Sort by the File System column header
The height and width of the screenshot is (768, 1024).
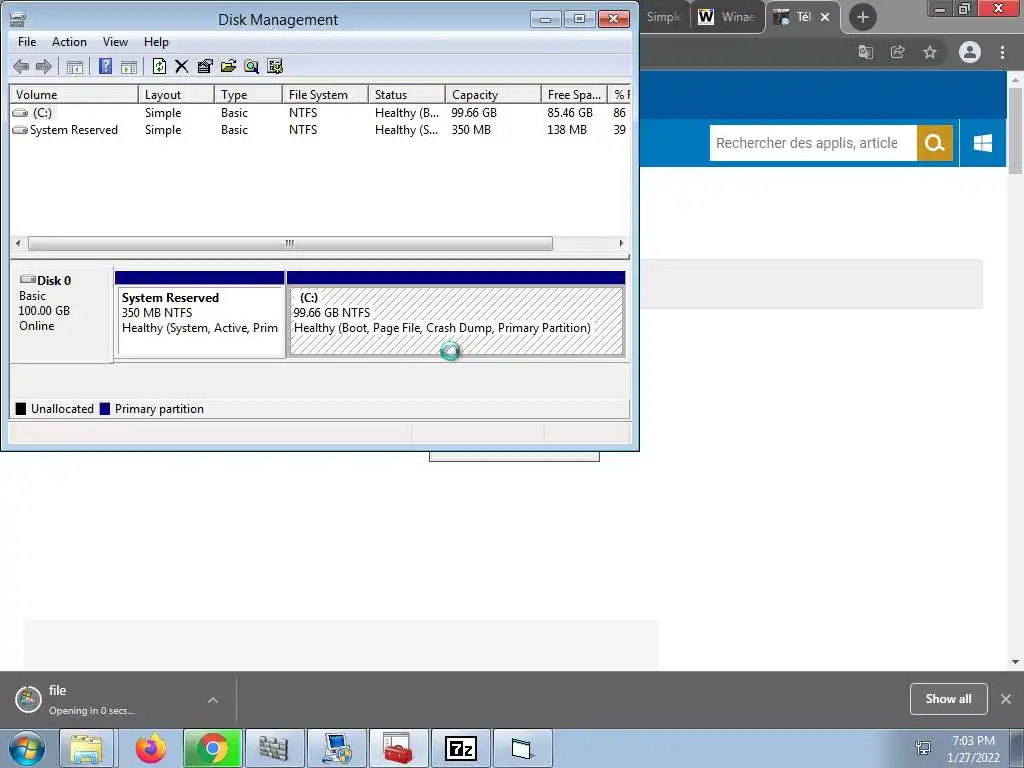tap(325, 95)
